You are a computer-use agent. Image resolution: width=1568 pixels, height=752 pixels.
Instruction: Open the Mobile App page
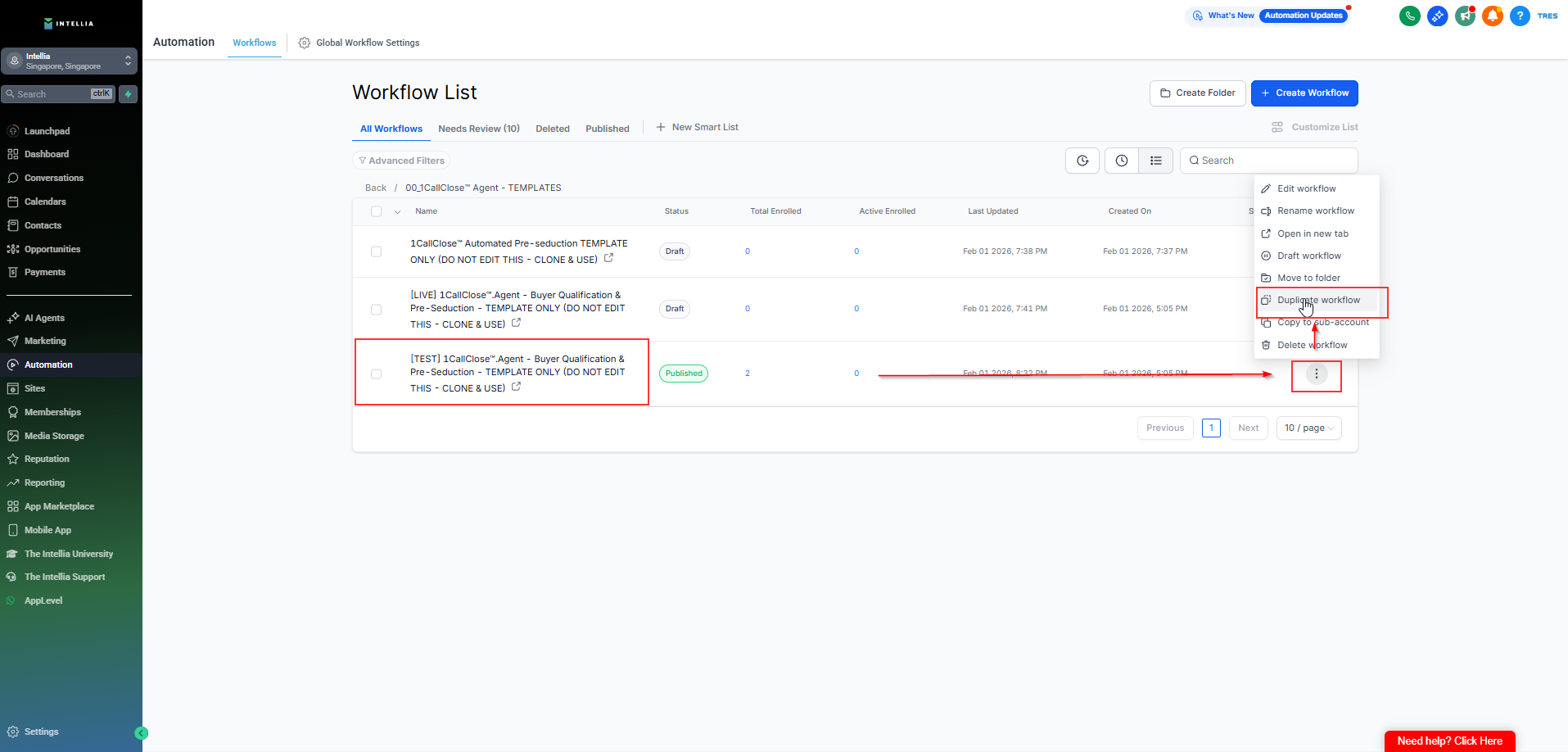pos(47,530)
